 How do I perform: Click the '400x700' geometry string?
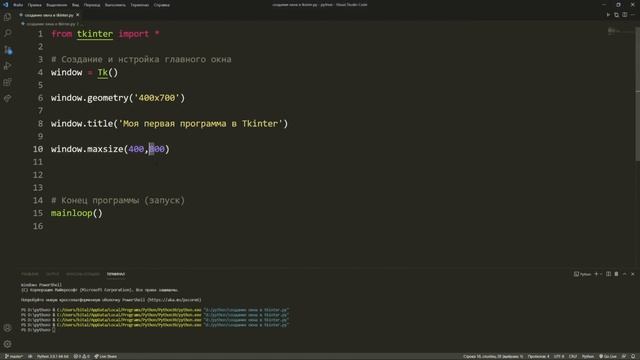[x=157, y=98]
